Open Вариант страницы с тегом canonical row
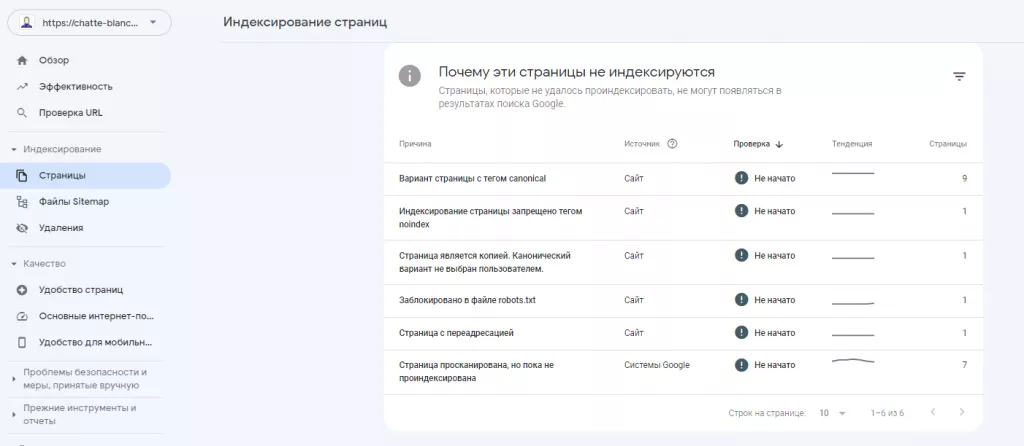Viewport: 1024px width, 446px height. tap(683, 178)
